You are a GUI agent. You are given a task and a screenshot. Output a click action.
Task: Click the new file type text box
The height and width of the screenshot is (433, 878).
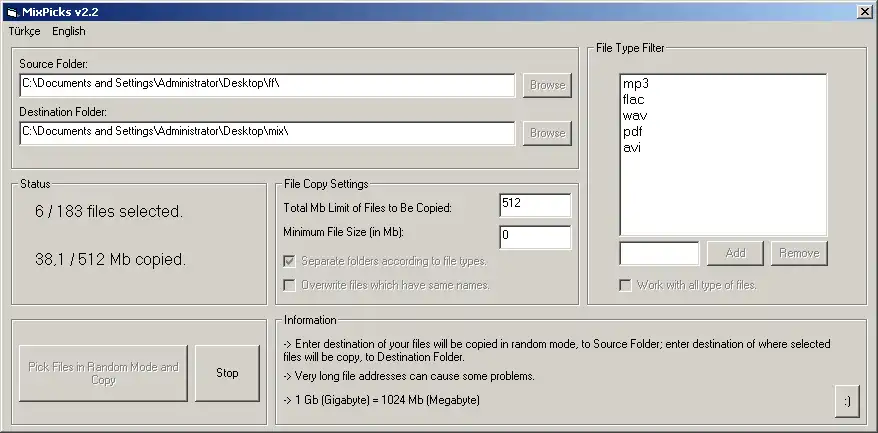point(659,253)
